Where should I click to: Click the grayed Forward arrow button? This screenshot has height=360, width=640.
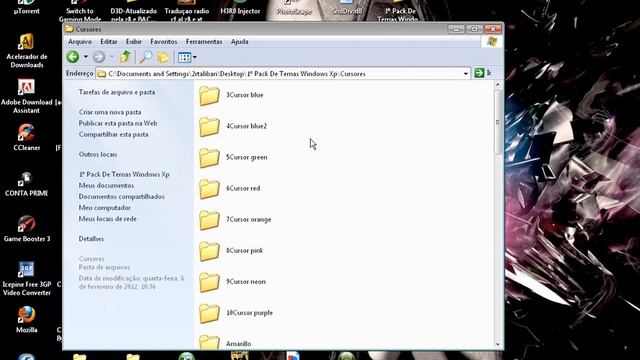[99, 57]
